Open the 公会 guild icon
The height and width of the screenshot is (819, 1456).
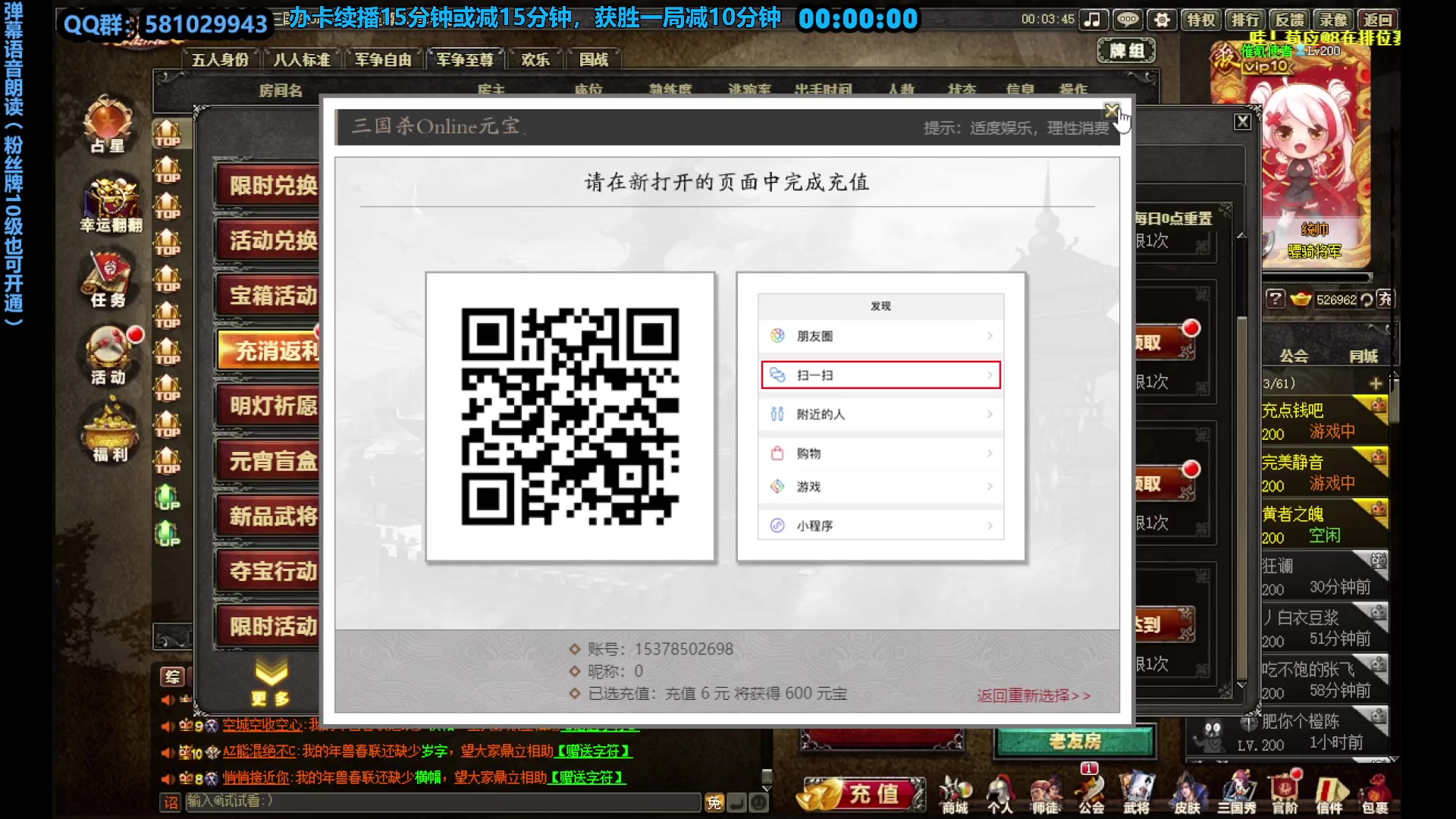(x=1091, y=795)
